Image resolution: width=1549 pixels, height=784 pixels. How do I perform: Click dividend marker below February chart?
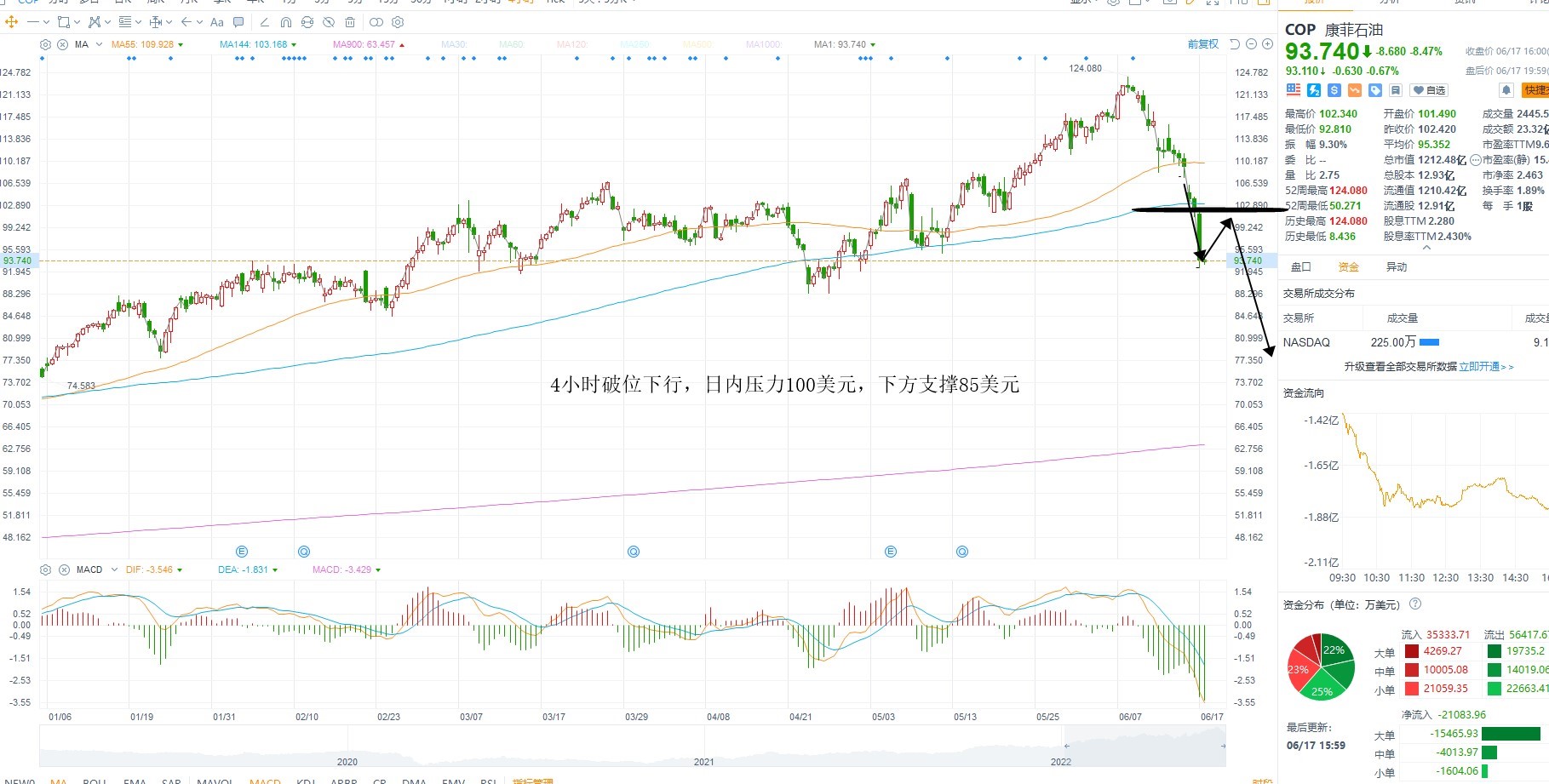coord(304,552)
